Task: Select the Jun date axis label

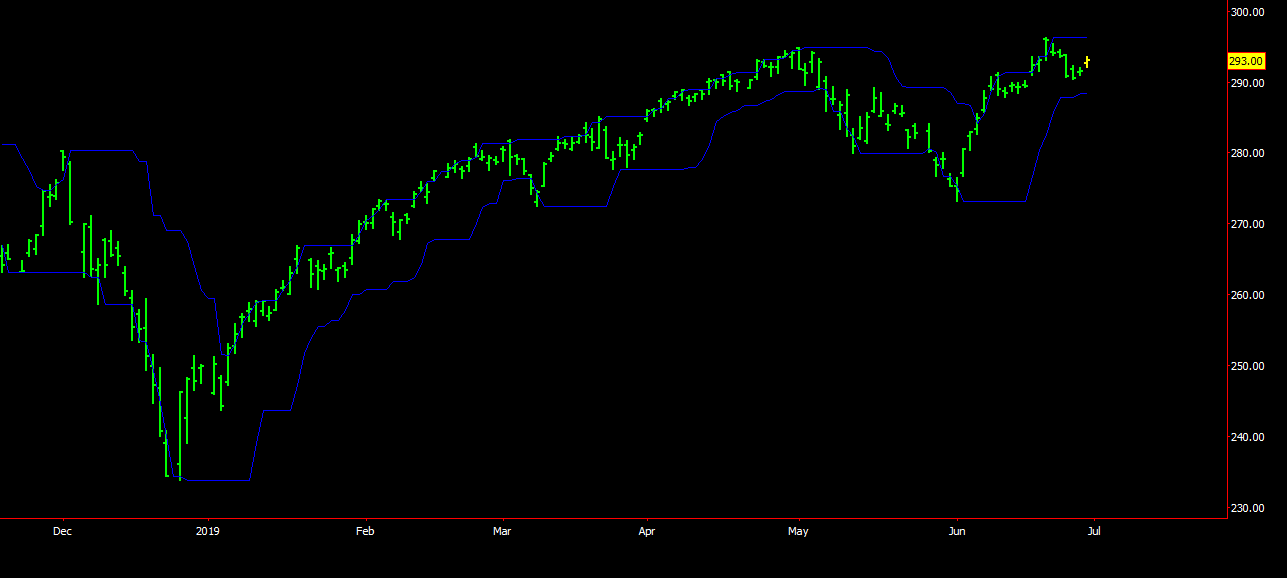Action: (957, 532)
